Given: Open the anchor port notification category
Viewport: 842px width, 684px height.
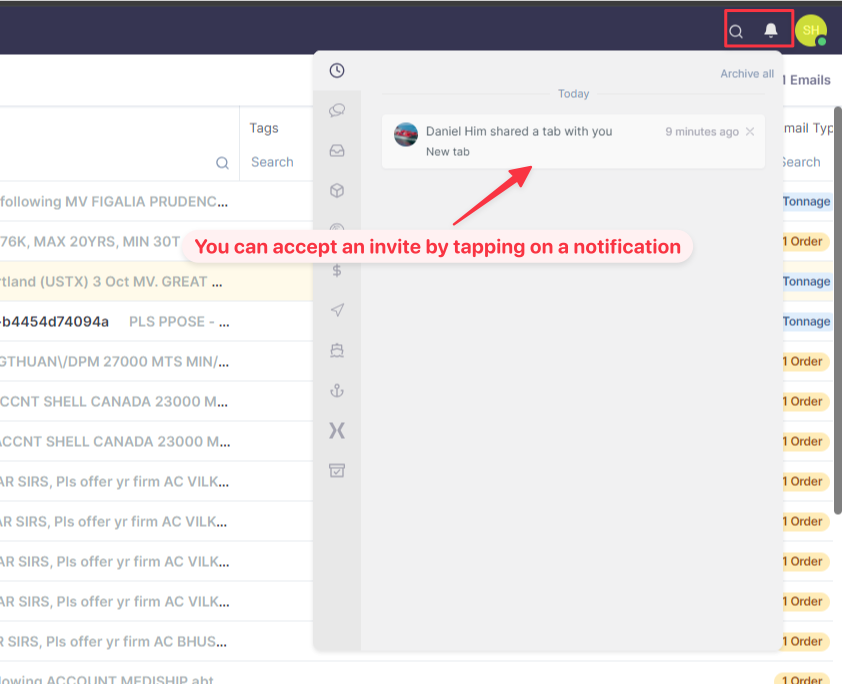Looking at the screenshot, I should (337, 390).
